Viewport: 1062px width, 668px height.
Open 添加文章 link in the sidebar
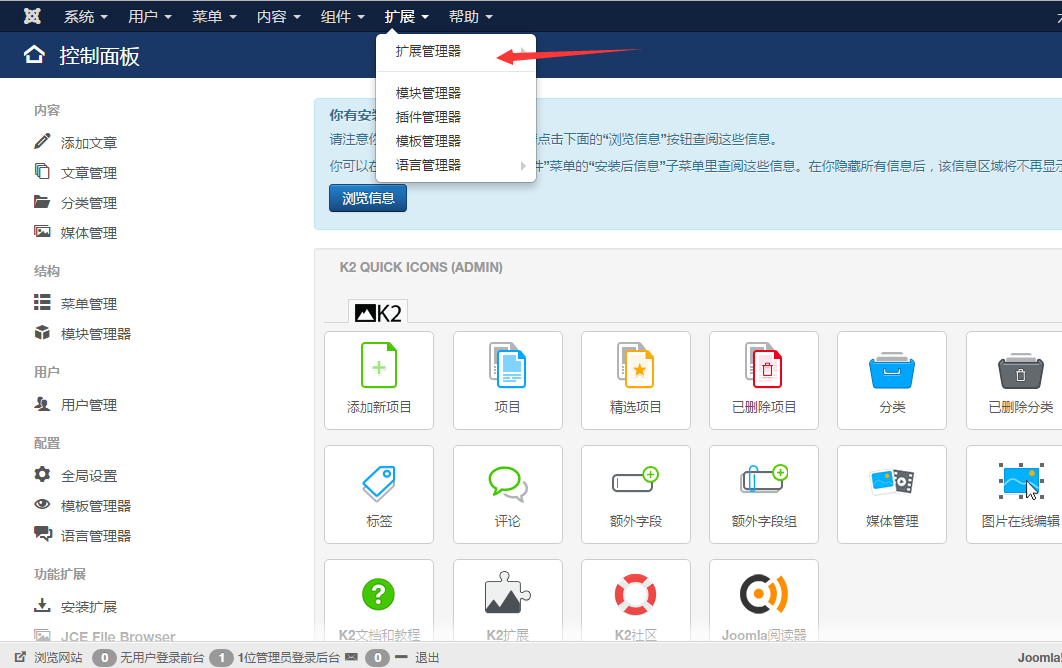[89, 143]
